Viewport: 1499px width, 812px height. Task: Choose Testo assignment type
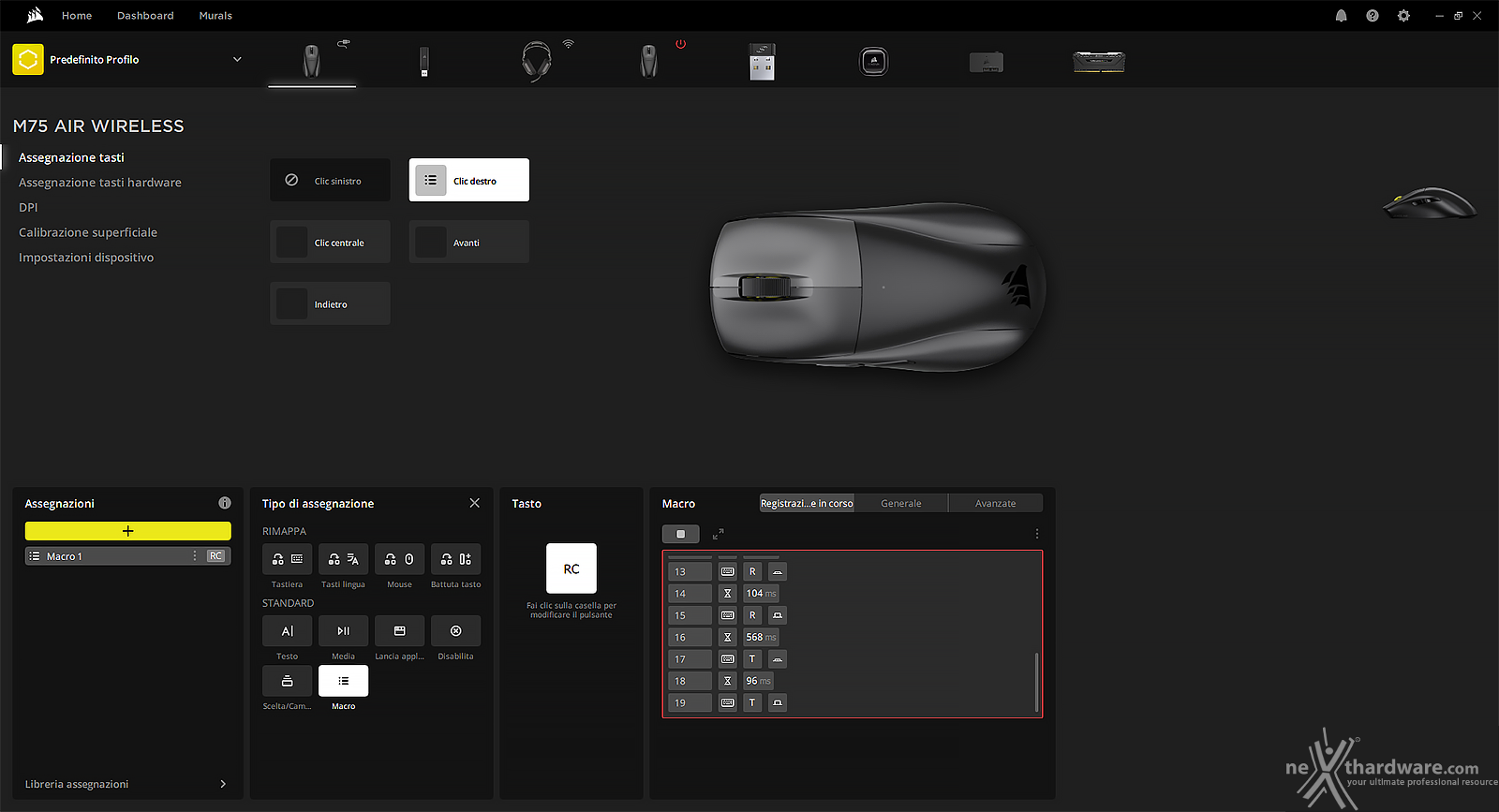point(287,631)
